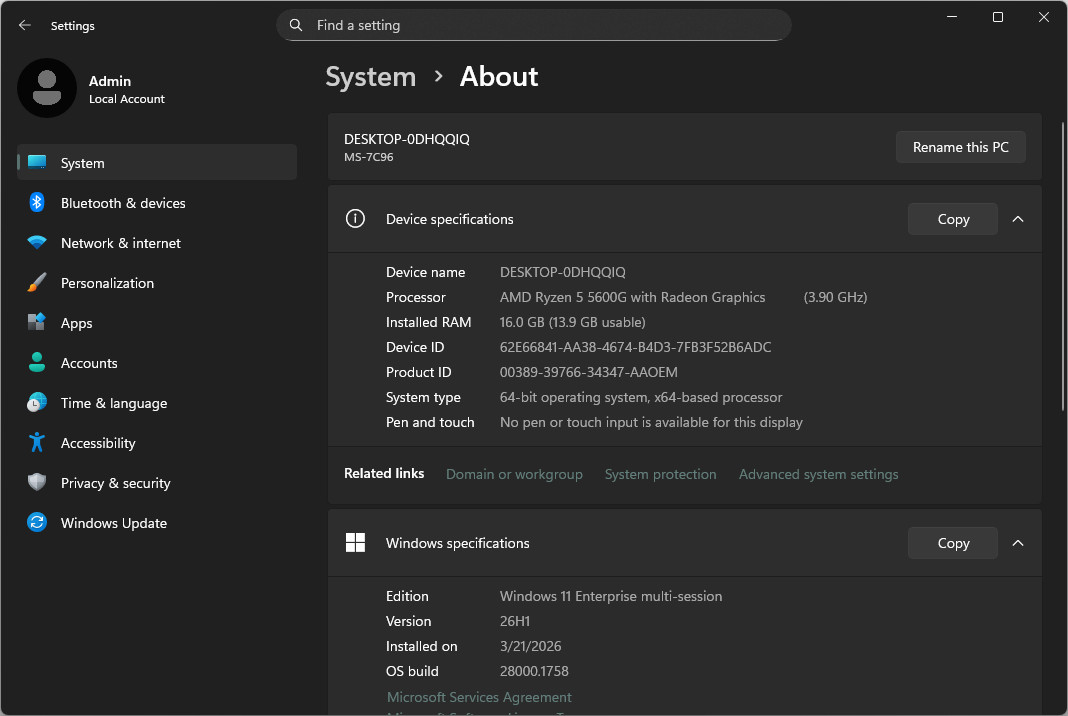
Task: Open Microsoft Services Agreement link
Action: 479,697
